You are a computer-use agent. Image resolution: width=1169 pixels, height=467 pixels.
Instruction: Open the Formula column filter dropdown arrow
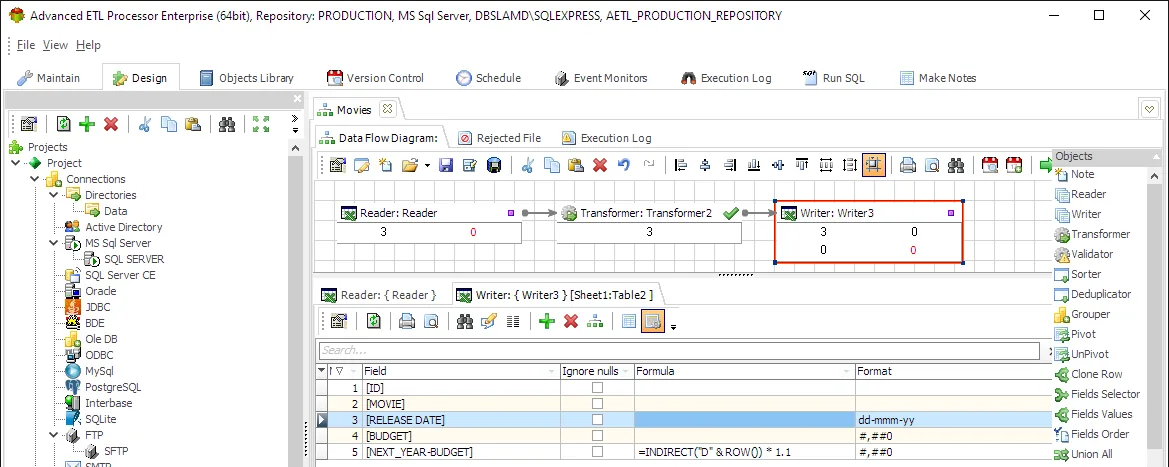(x=847, y=371)
